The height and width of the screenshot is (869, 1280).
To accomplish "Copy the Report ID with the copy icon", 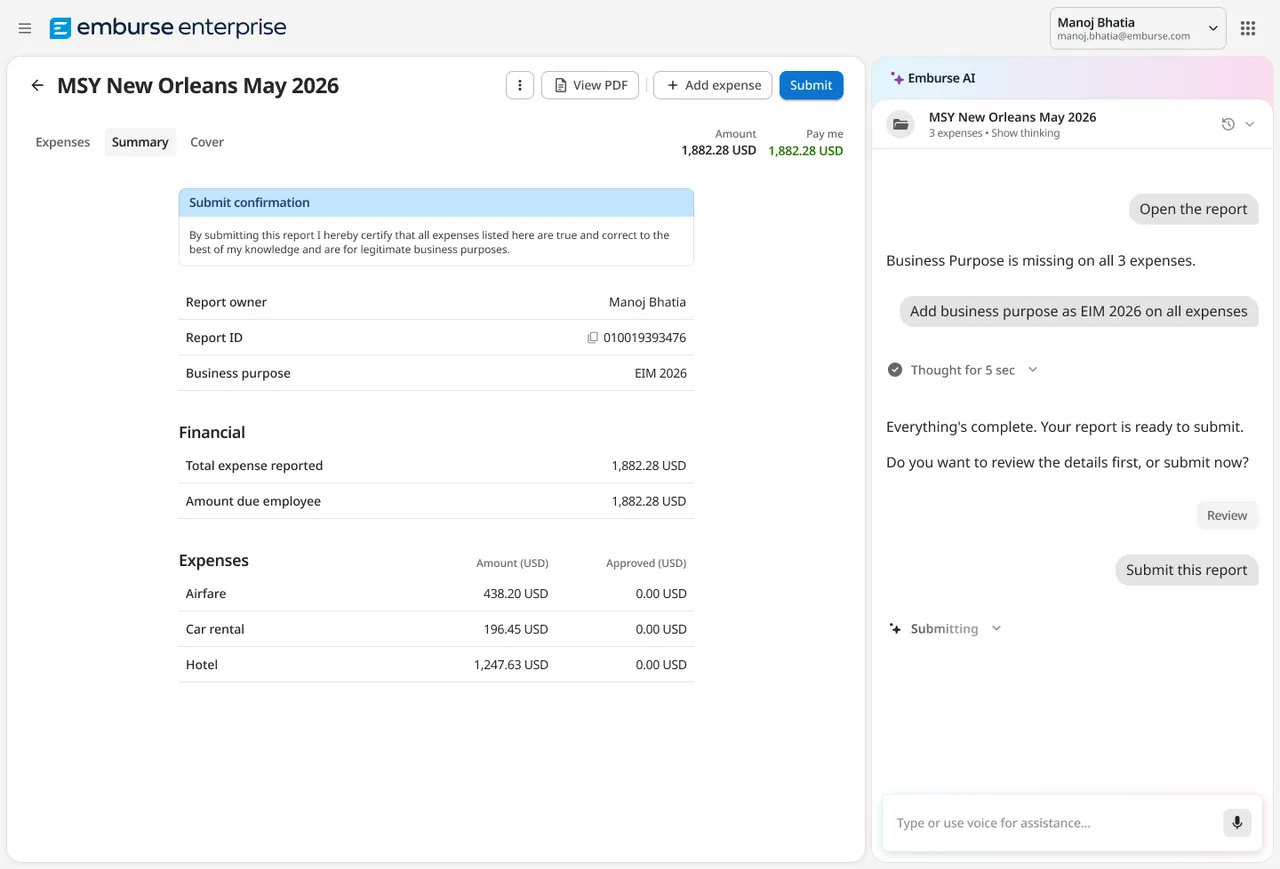I will [x=593, y=338].
